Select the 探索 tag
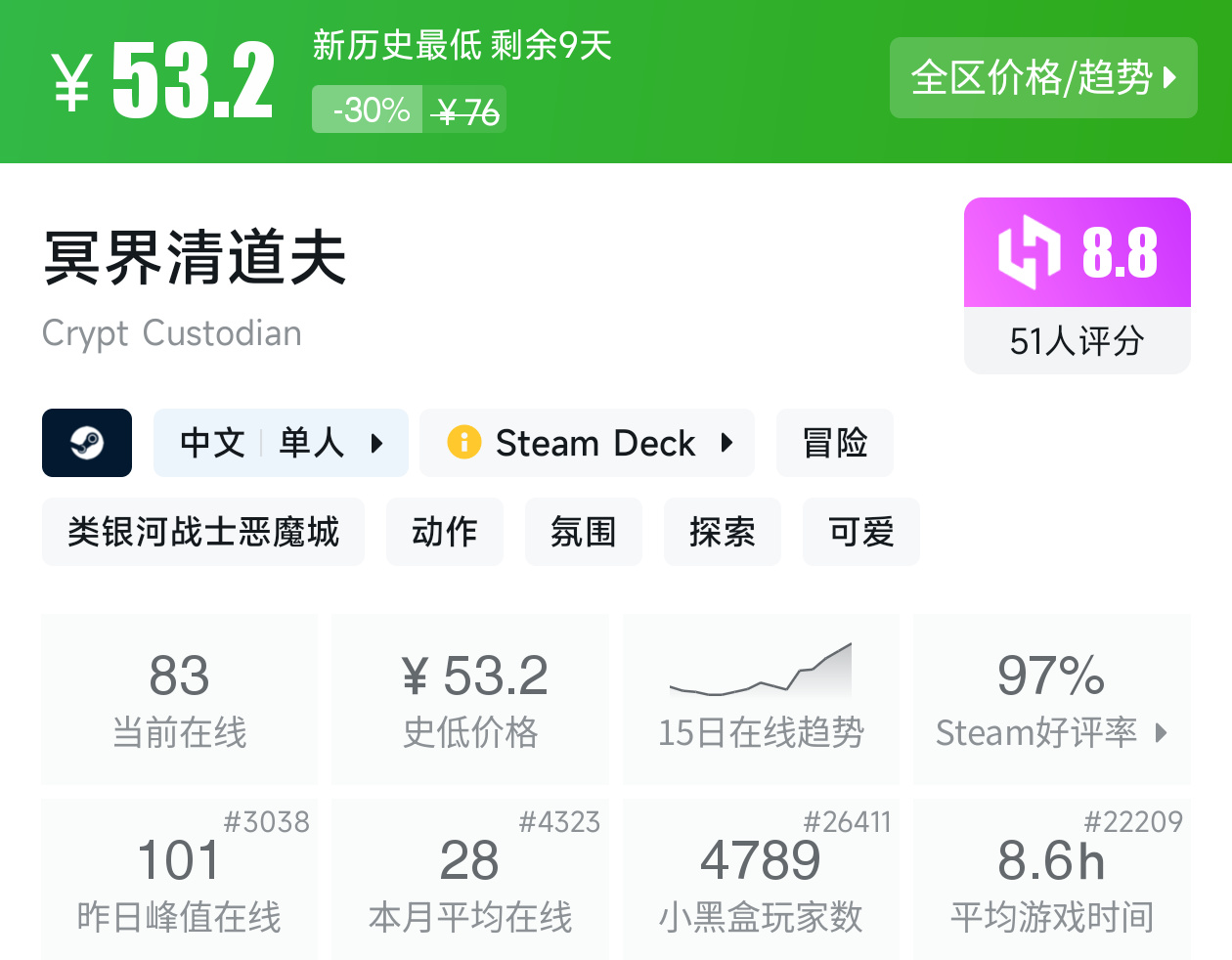The height and width of the screenshot is (960, 1232). point(722,532)
